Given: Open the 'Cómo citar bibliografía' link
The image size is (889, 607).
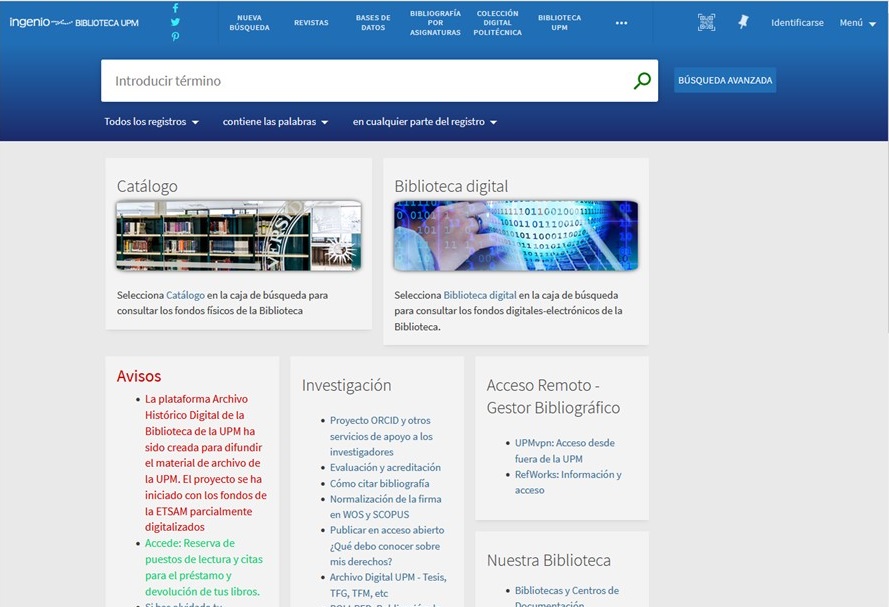Looking at the screenshot, I should click(x=379, y=483).
